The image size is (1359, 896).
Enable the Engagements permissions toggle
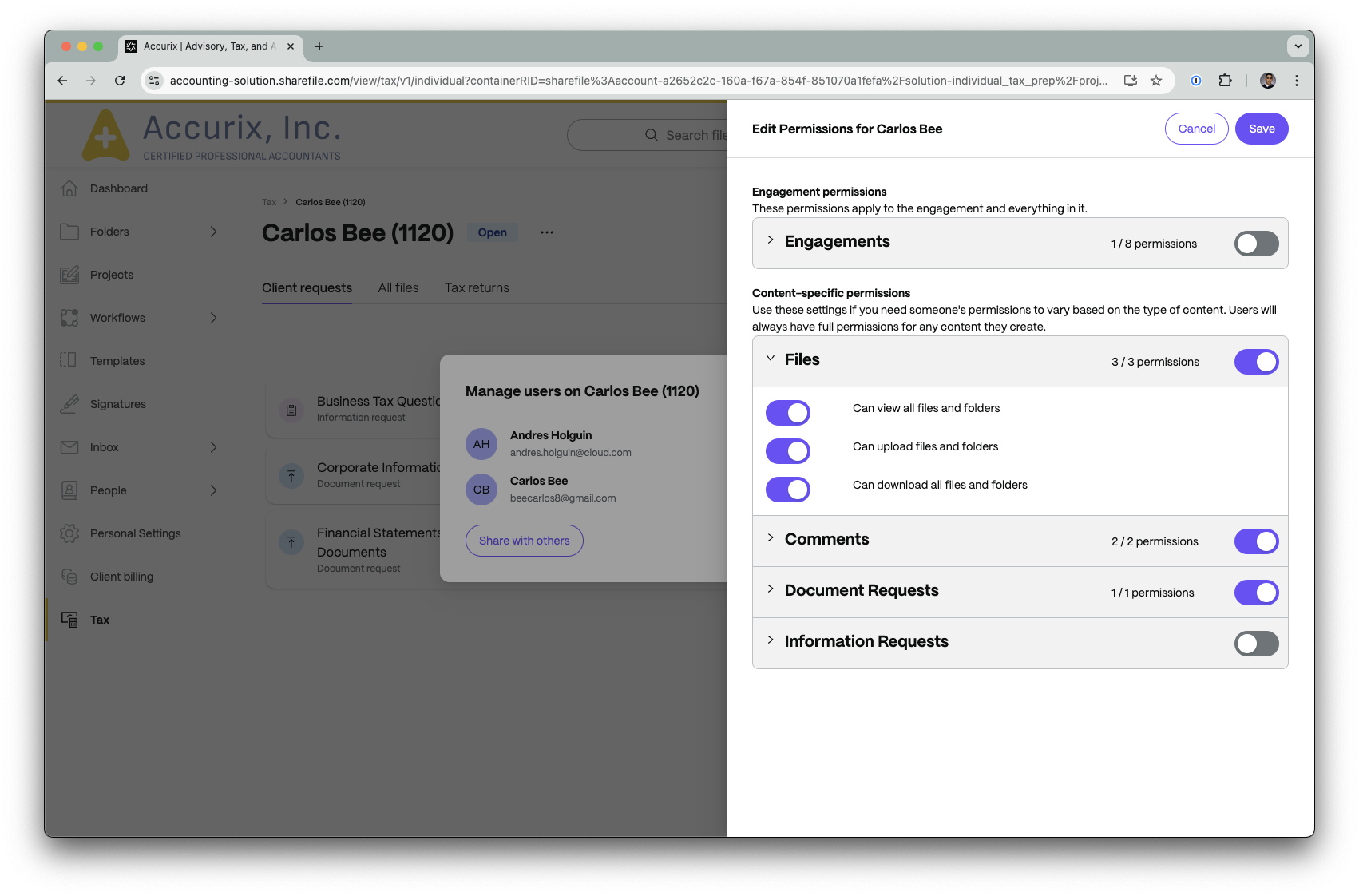coord(1257,244)
